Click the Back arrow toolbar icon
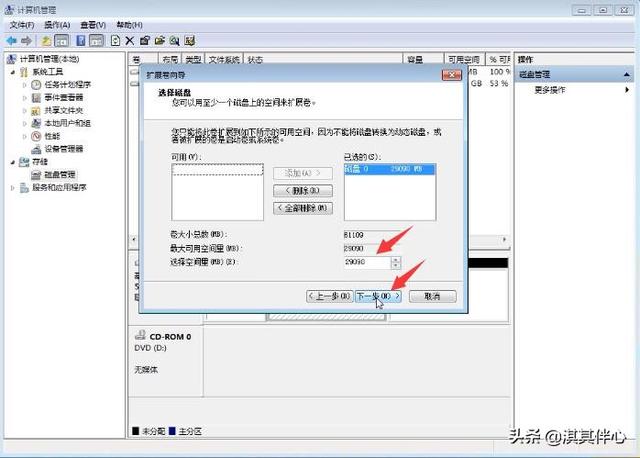Image resolution: width=640 pixels, height=458 pixels. tap(11, 40)
